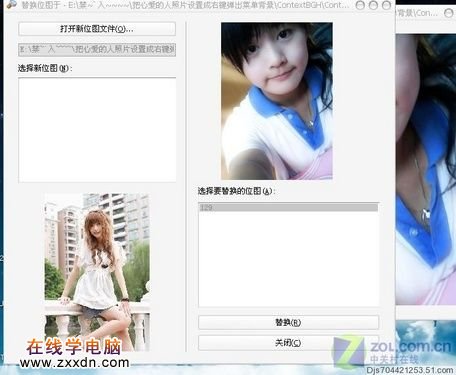The image size is (456, 375).
Task: Click inside the empty 选择新位图 list box
Action: 97,130
